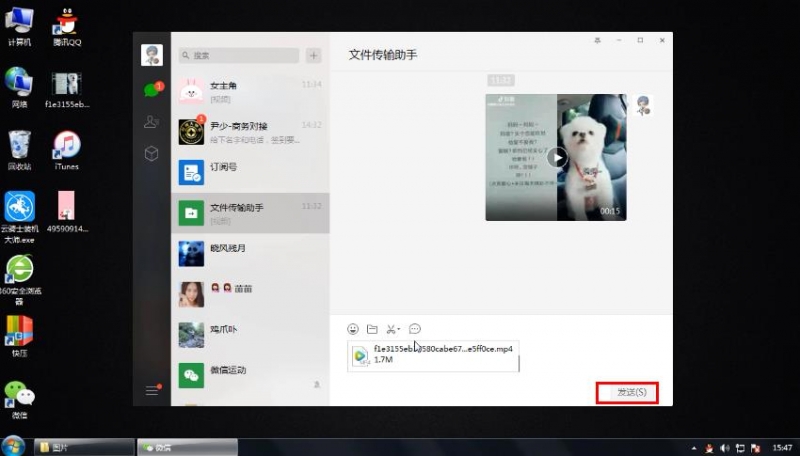Open the 订阅号 subscriptions entry
The height and width of the screenshot is (456, 800).
[251, 172]
